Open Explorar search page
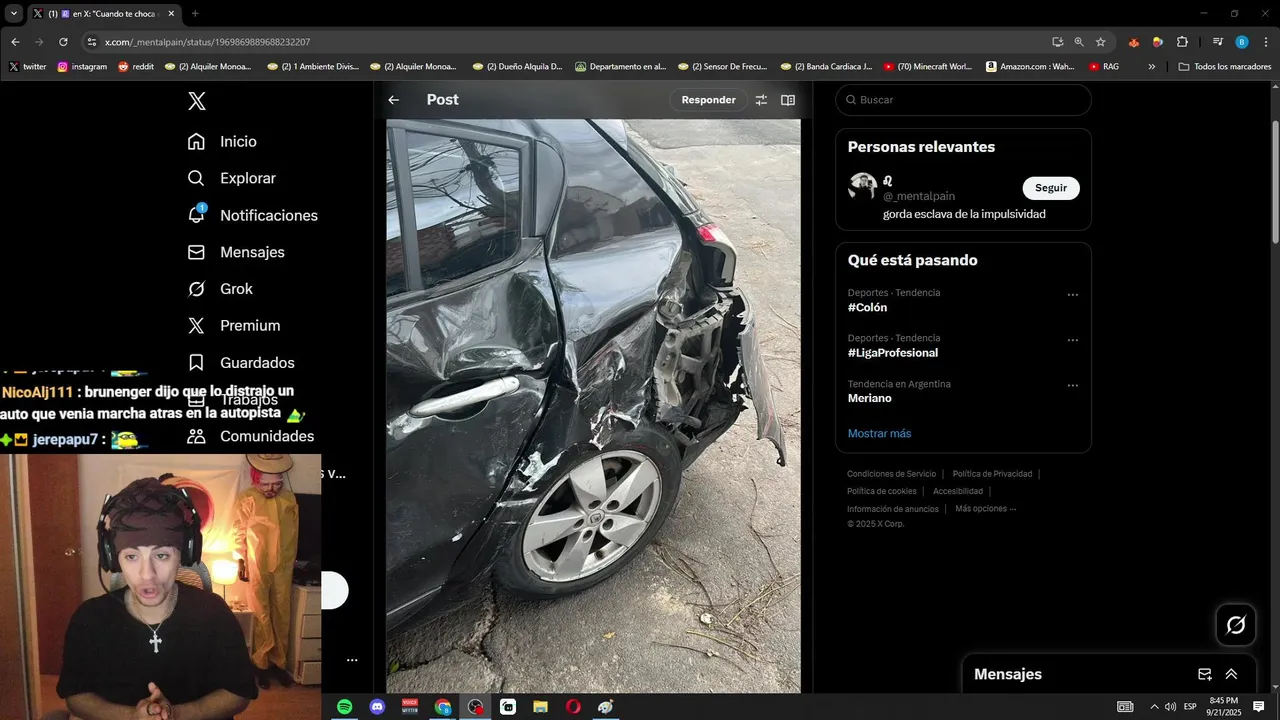This screenshot has width=1280, height=720. tap(231, 178)
